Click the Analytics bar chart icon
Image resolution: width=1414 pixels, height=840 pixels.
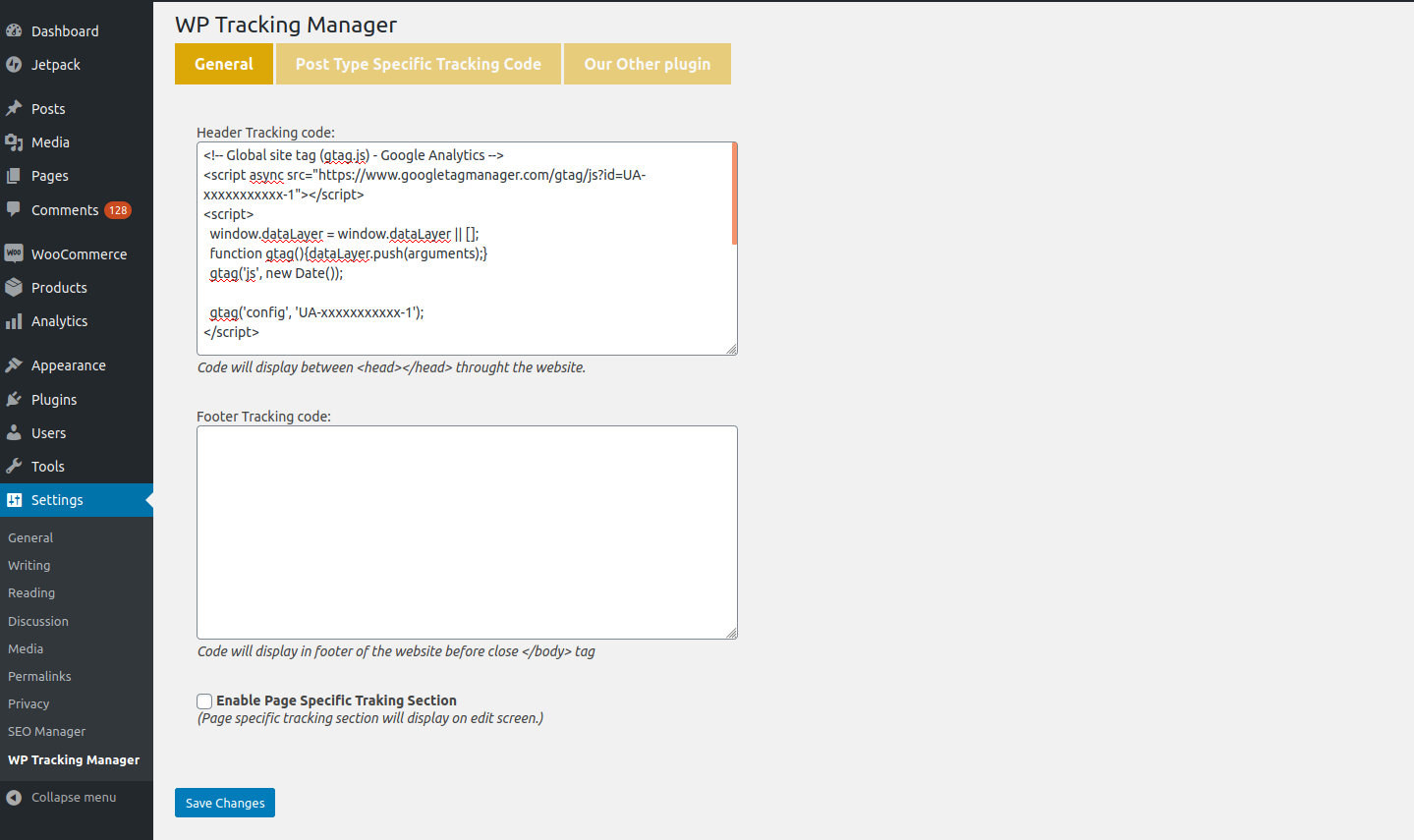click(14, 321)
